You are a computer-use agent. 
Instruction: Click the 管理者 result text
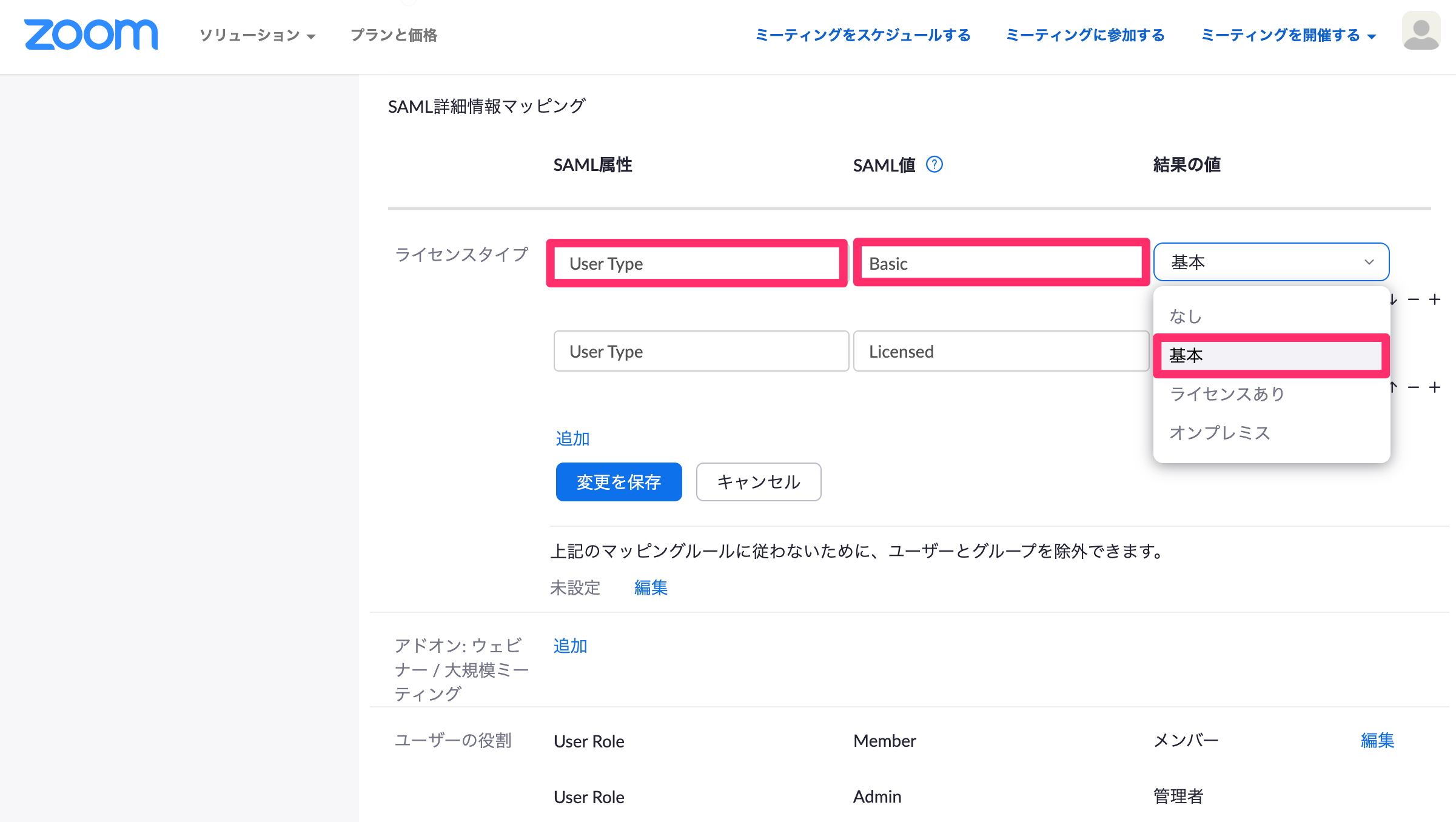(1178, 796)
